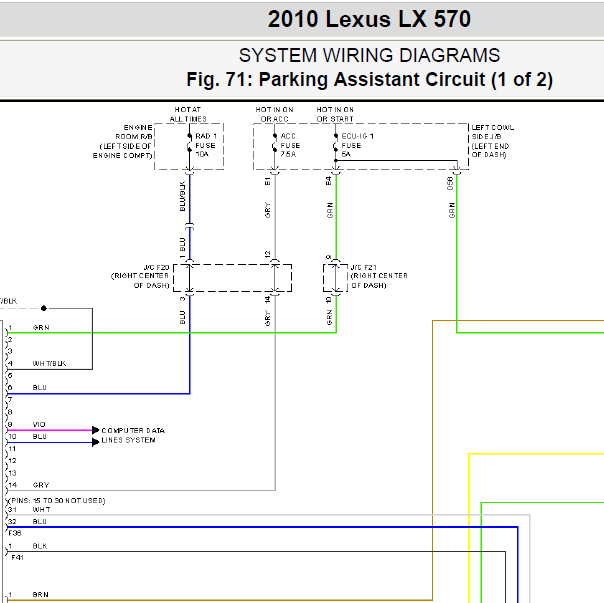
Task: Click the "HOT IN ON OR ACC" label
Action: (274, 114)
